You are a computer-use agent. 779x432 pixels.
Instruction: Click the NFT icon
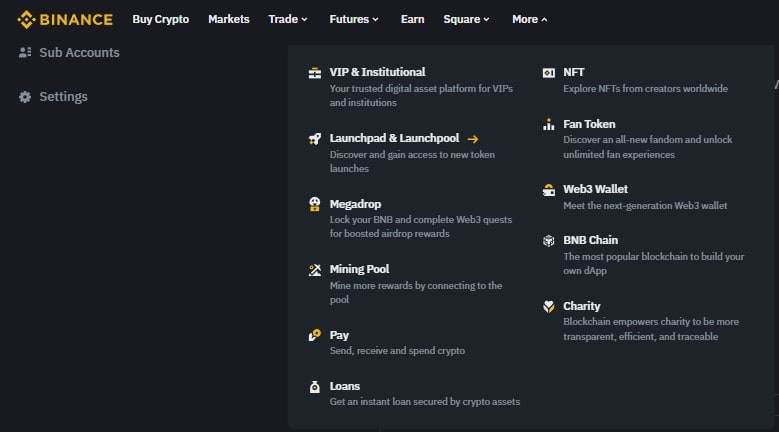coord(548,73)
